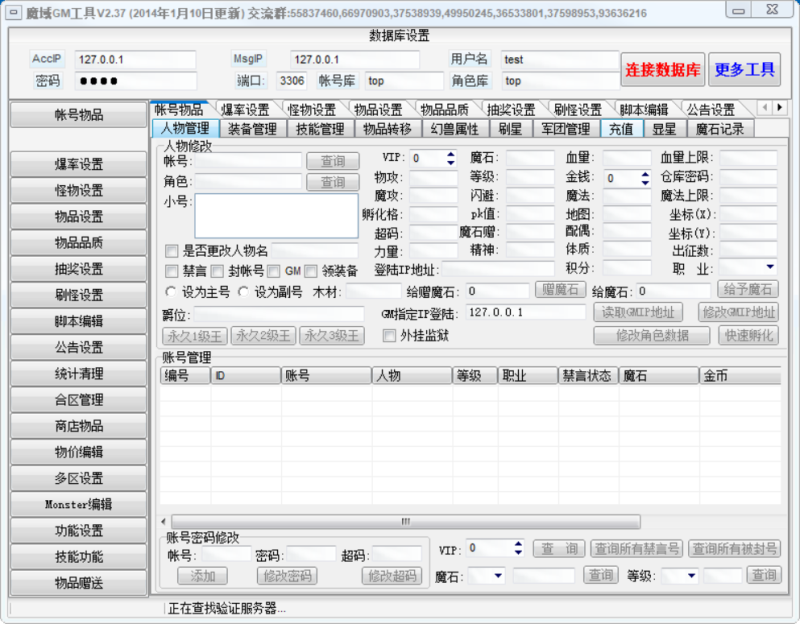Check the 外挂监狱 option

tap(389, 336)
